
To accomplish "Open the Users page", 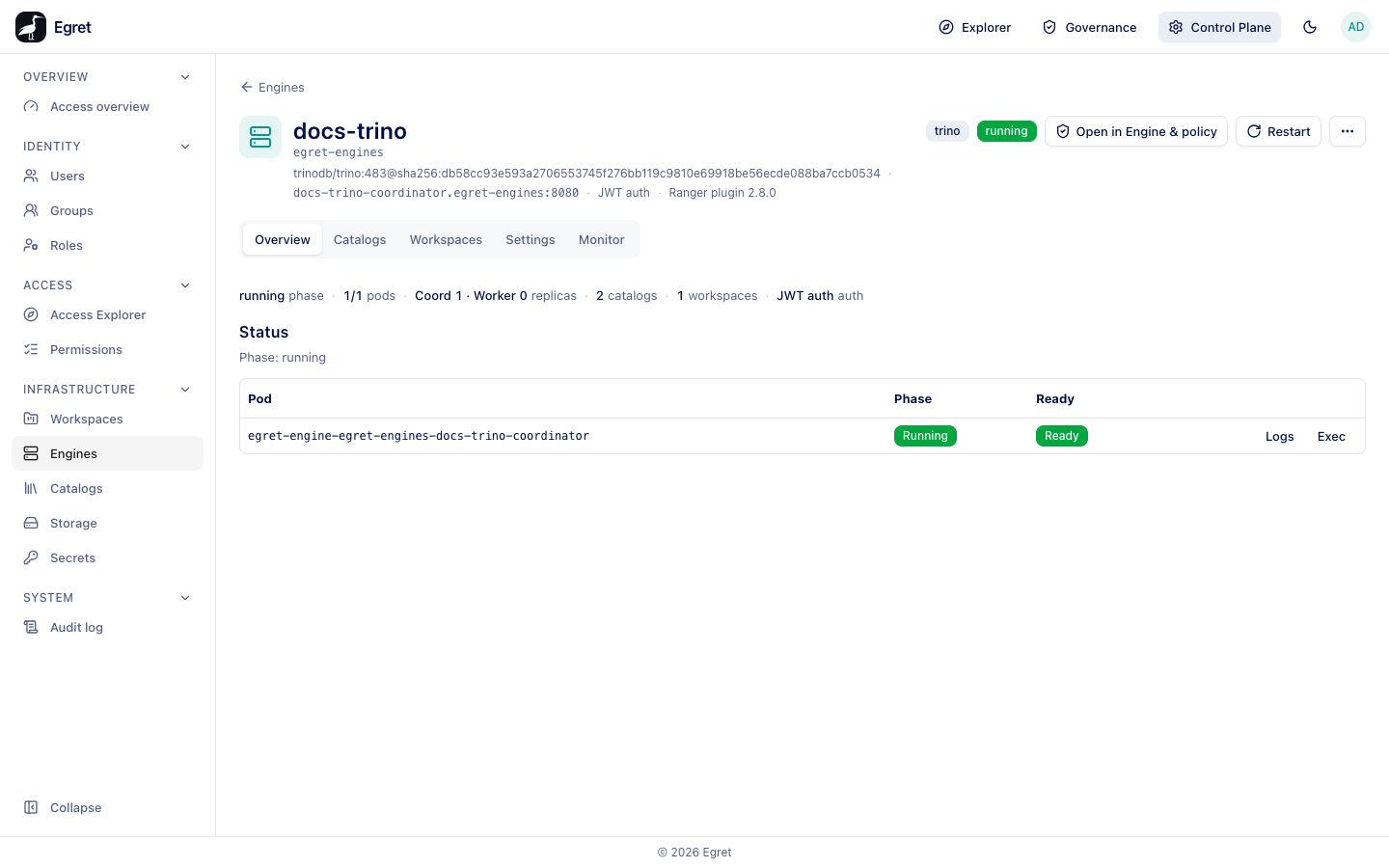I will click(107, 176).
